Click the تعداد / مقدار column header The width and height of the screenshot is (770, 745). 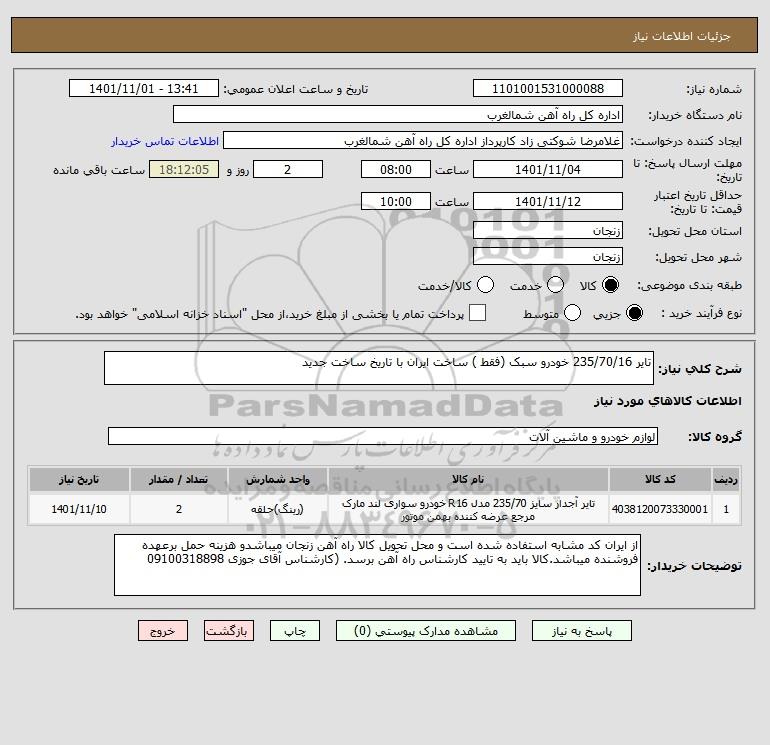click(179, 479)
